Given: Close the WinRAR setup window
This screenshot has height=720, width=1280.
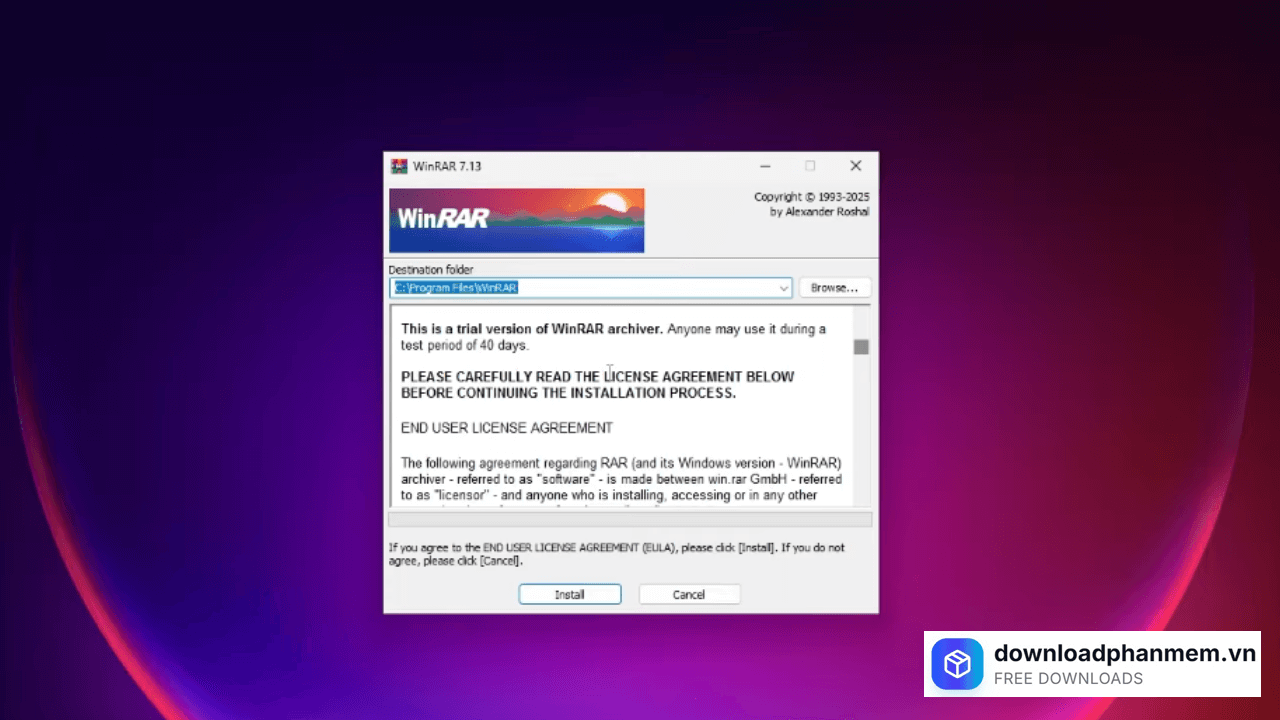Looking at the screenshot, I should 855,166.
